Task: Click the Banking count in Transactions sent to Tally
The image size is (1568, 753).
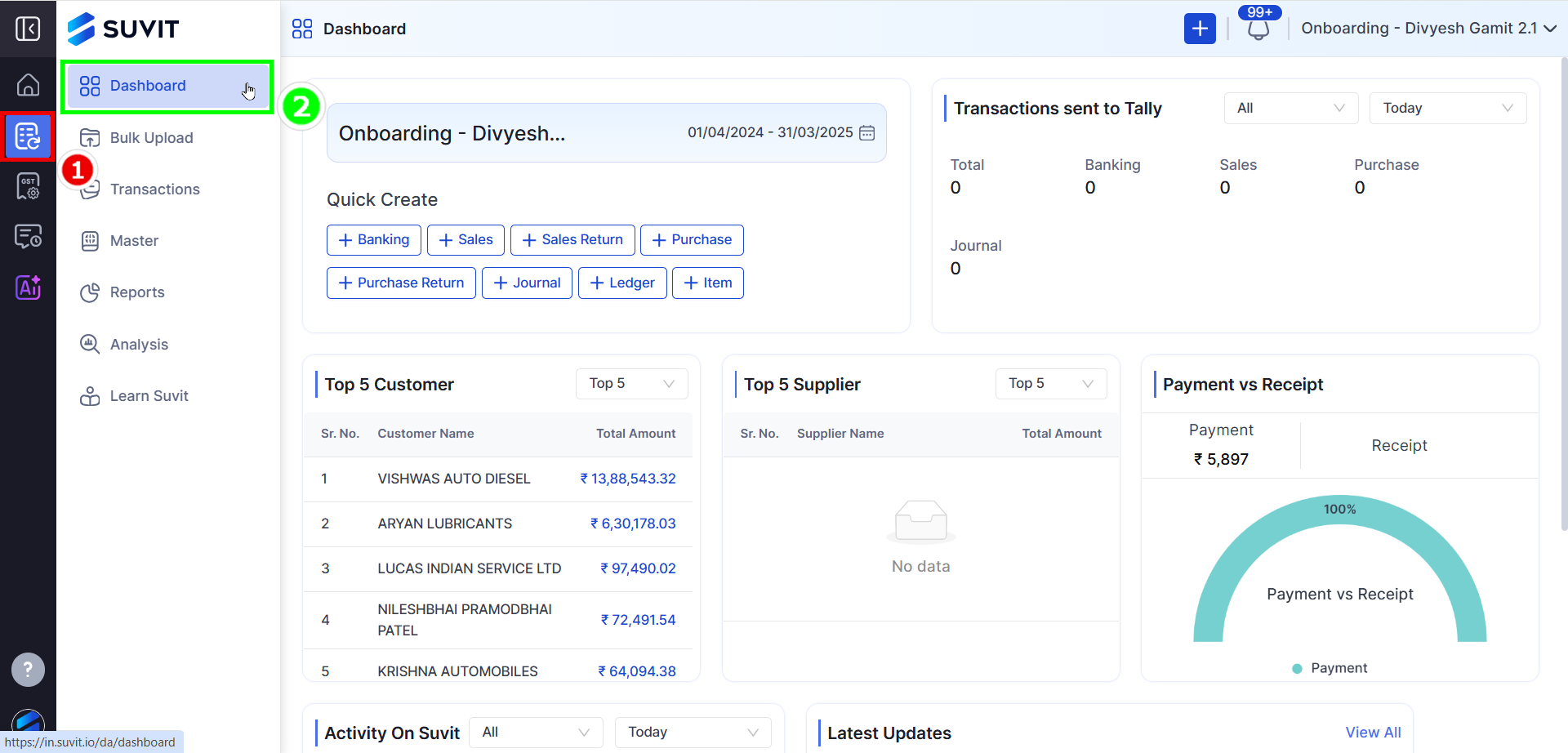Action: pyautogui.click(x=1090, y=188)
